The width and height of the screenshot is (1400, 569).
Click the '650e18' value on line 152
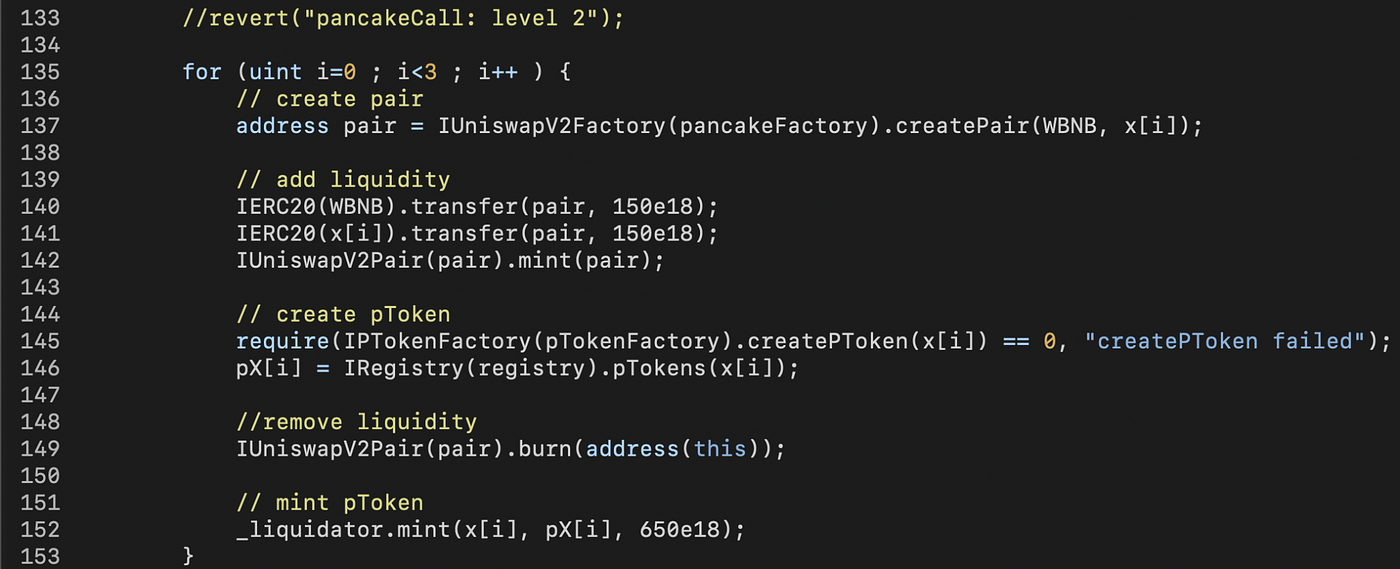point(679,530)
